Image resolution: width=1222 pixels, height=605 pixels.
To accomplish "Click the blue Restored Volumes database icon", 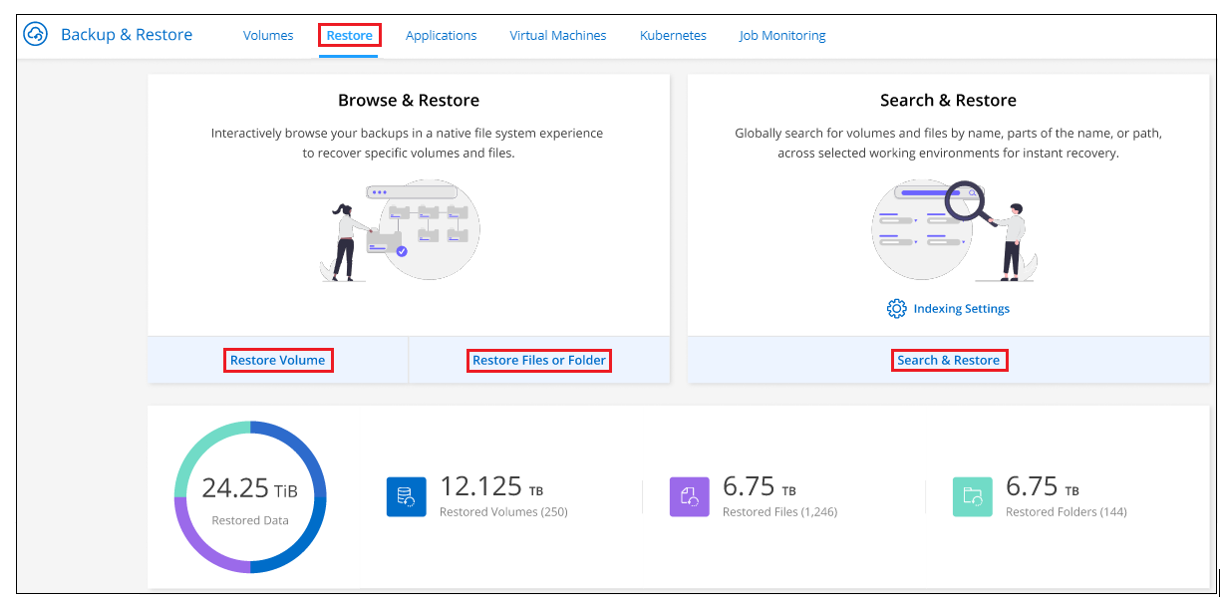I will (406, 496).
